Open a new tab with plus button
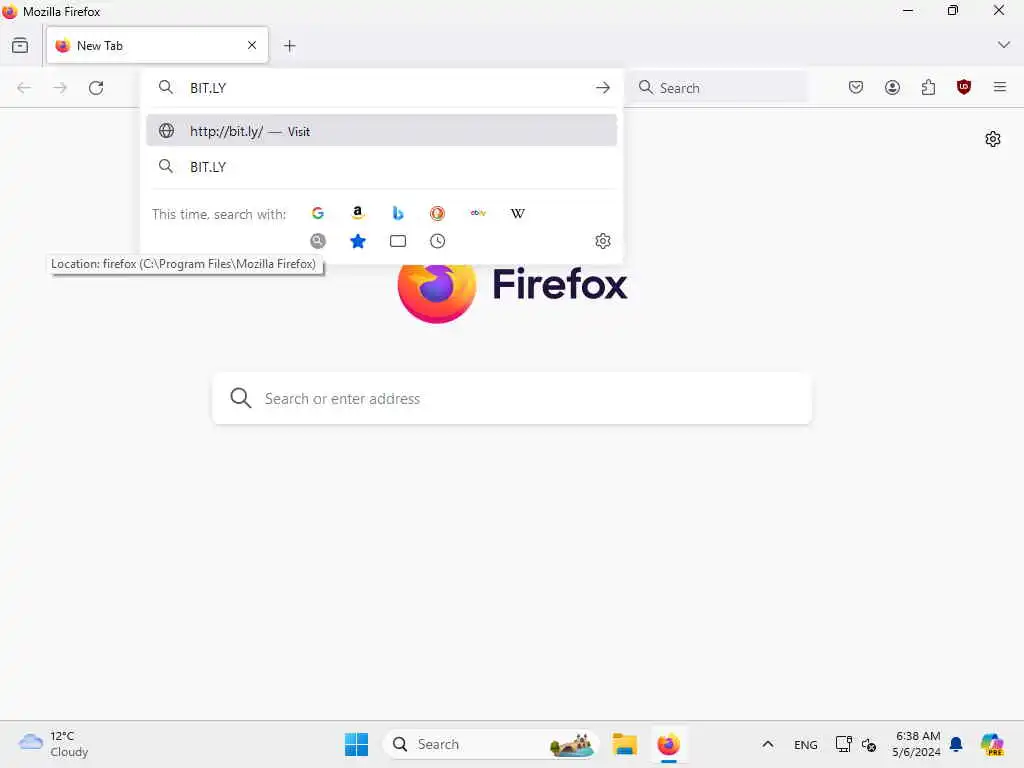The image size is (1024, 768). pos(290,46)
